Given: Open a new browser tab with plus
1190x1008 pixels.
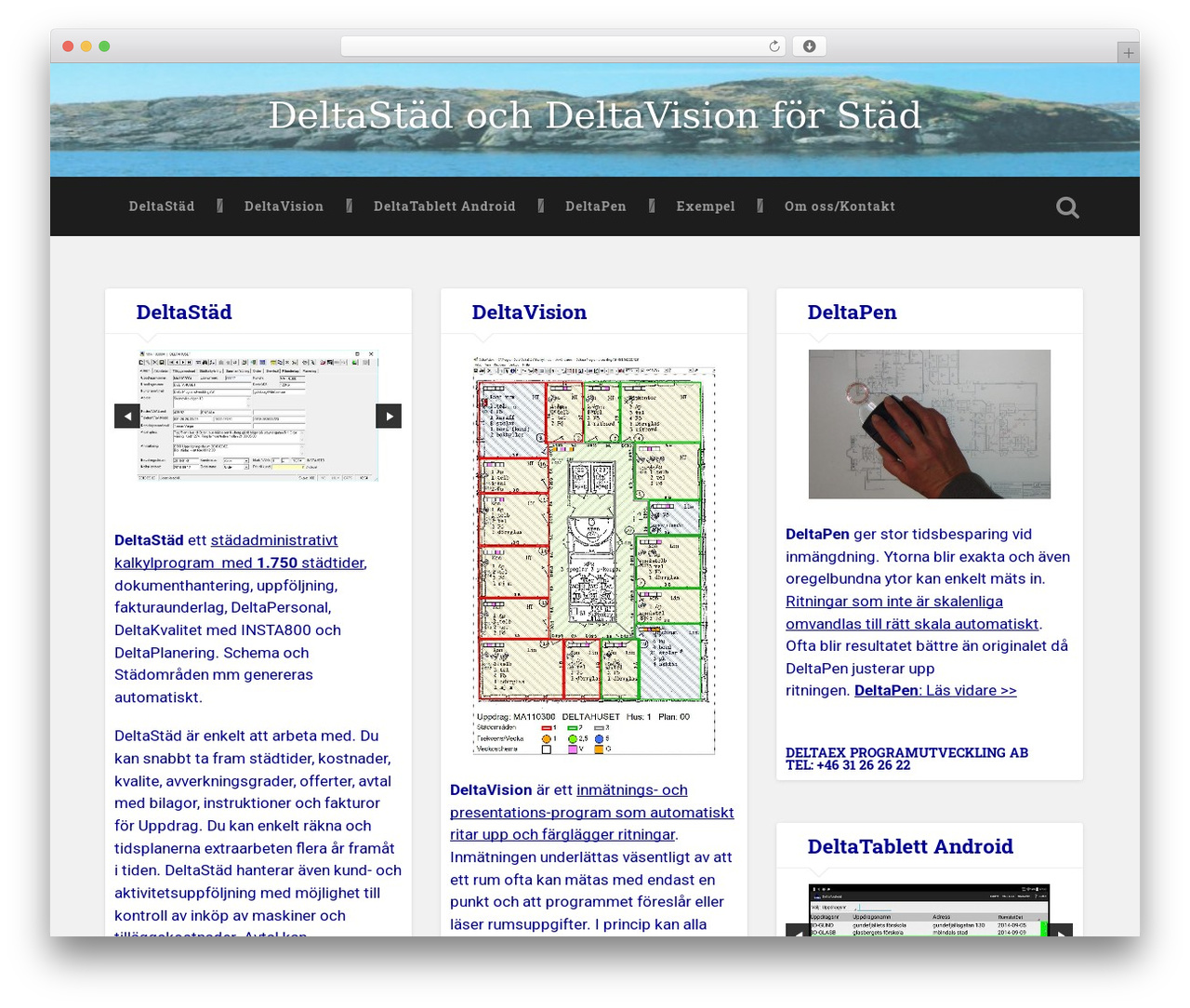Looking at the screenshot, I should 1128,53.
